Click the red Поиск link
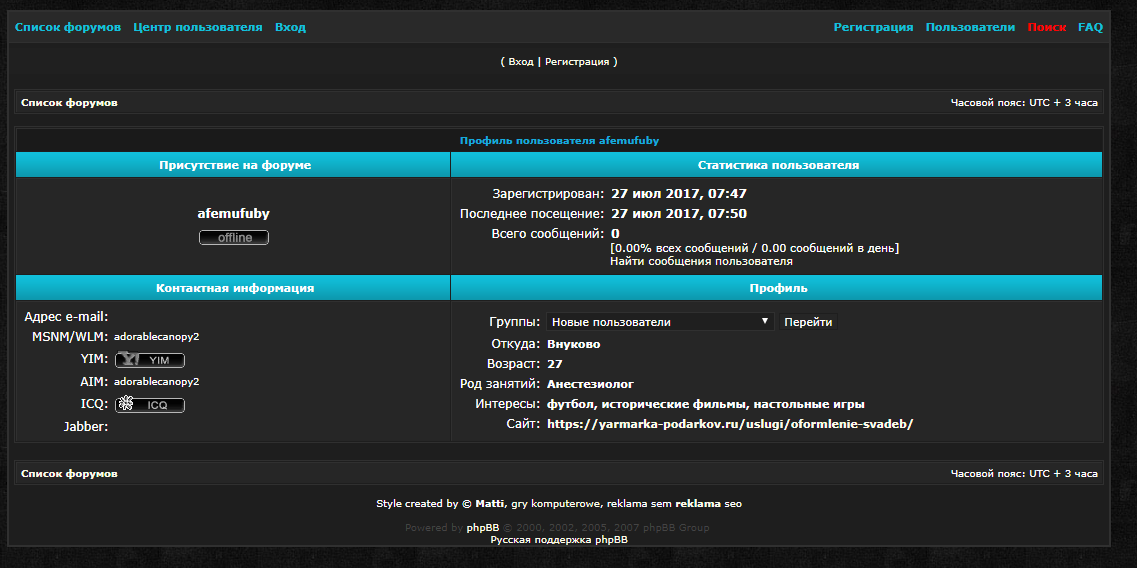 tap(1046, 28)
